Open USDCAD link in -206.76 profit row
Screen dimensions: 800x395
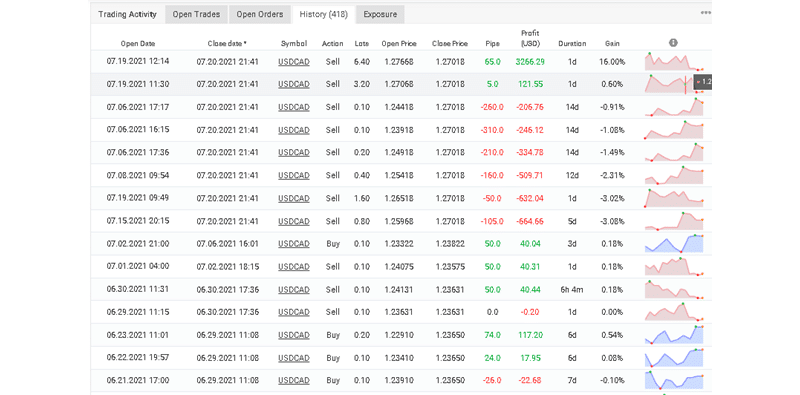(x=294, y=107)
